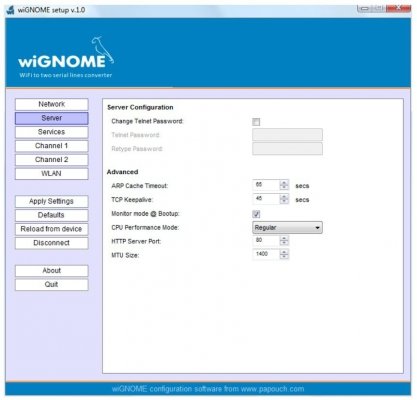Select the Server settings page
The image size is (417, 400).
tap(52, 118)
